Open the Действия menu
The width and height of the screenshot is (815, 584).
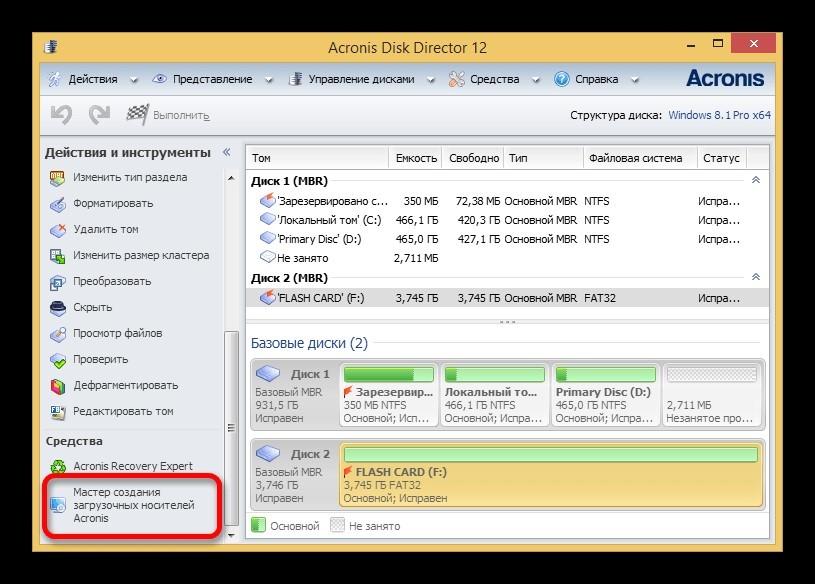click(x=93, y=79)
